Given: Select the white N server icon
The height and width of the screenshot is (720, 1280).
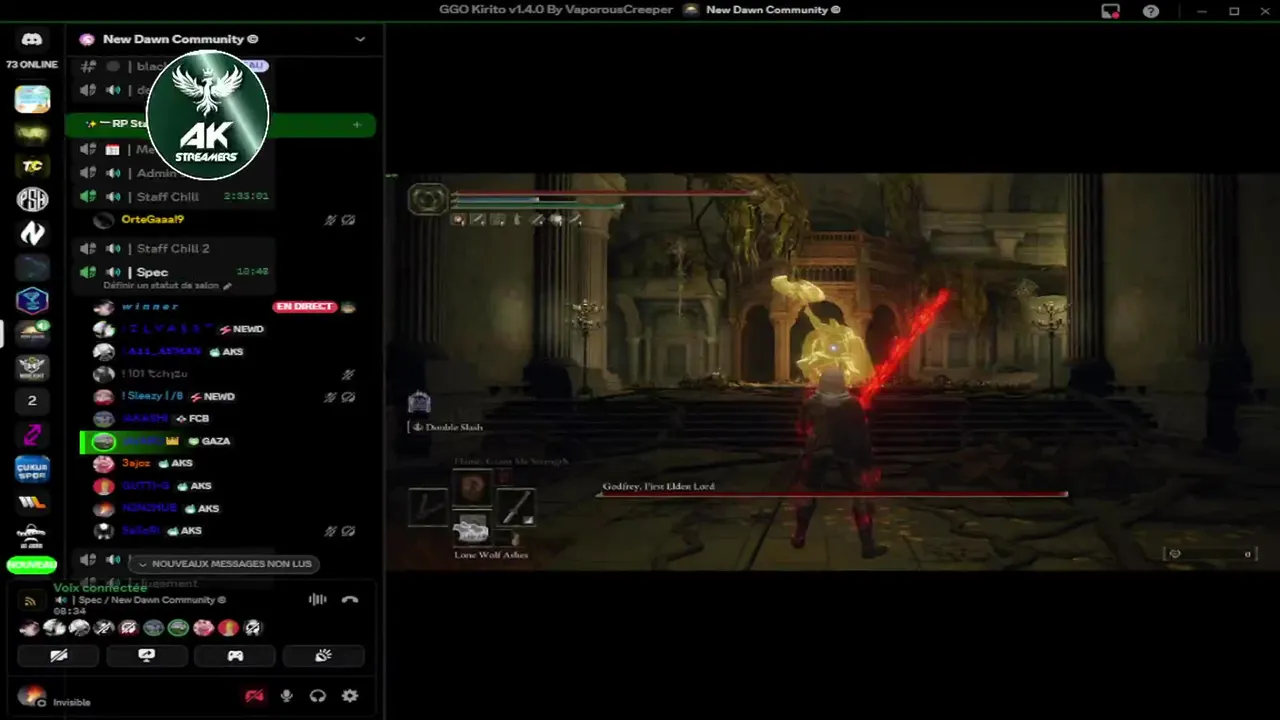Looking at the screenshot, I should click(32, 233).
